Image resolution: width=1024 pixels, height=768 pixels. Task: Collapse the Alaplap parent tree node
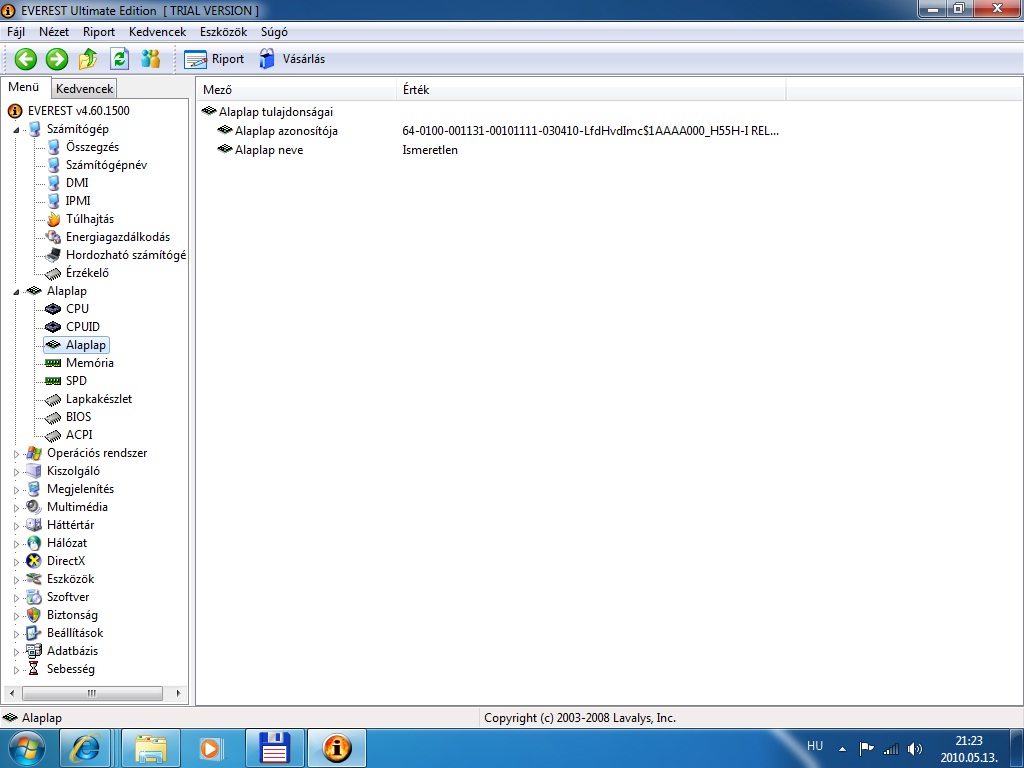(x=16, y=292)
